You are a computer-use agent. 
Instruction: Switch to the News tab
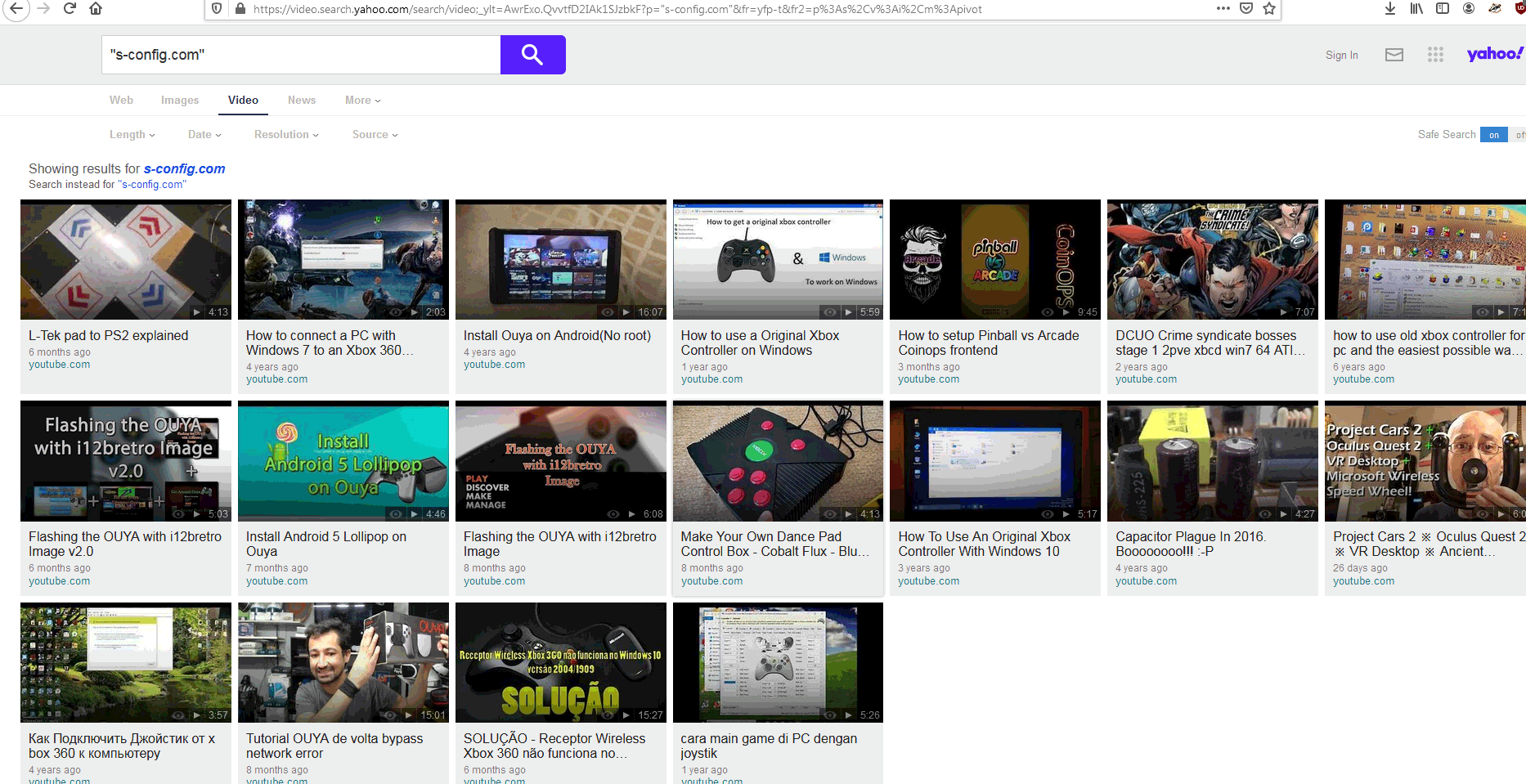click(x=302, y=100)
